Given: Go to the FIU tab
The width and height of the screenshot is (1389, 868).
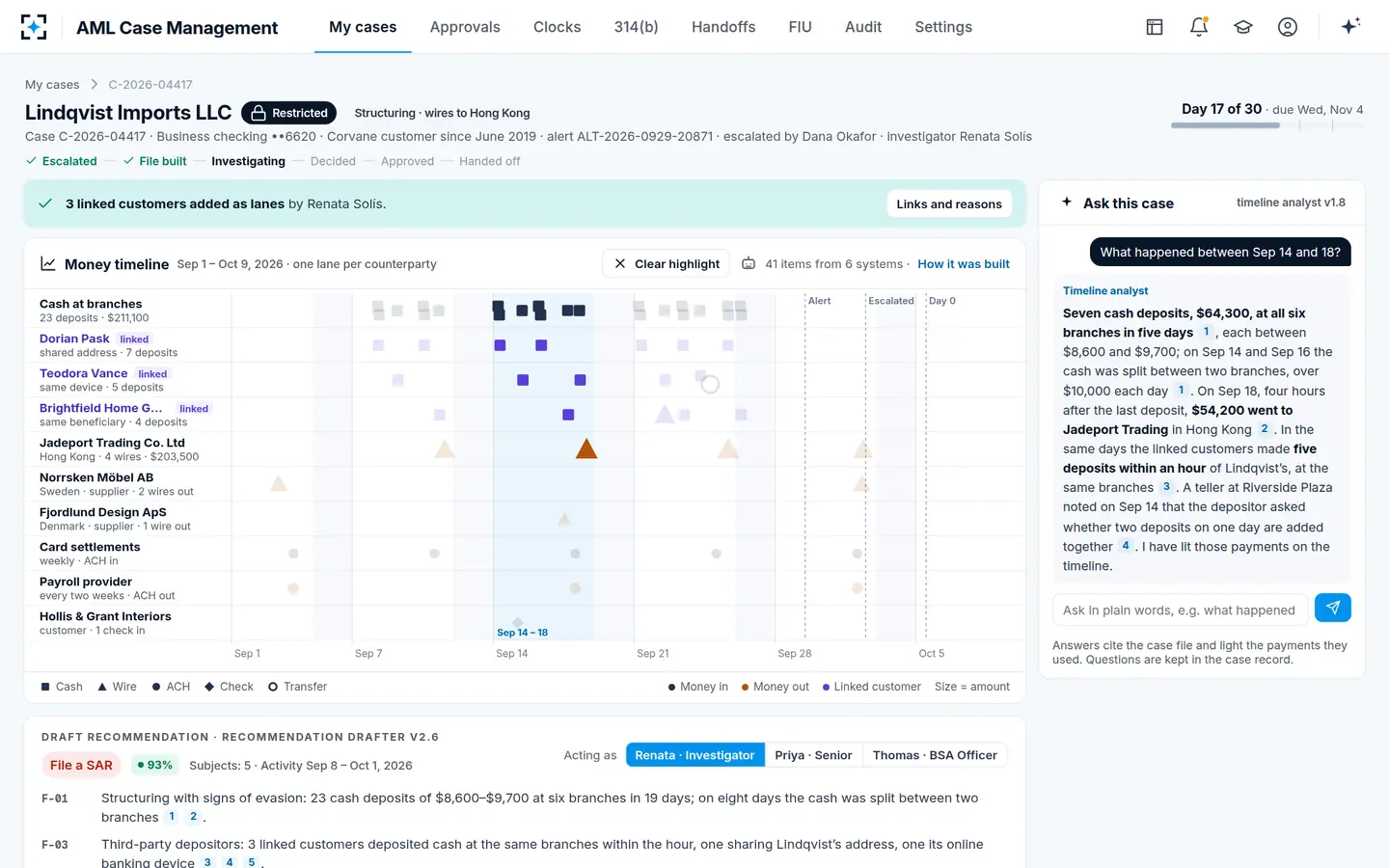Looking at the screenshot, I should 801,27.
